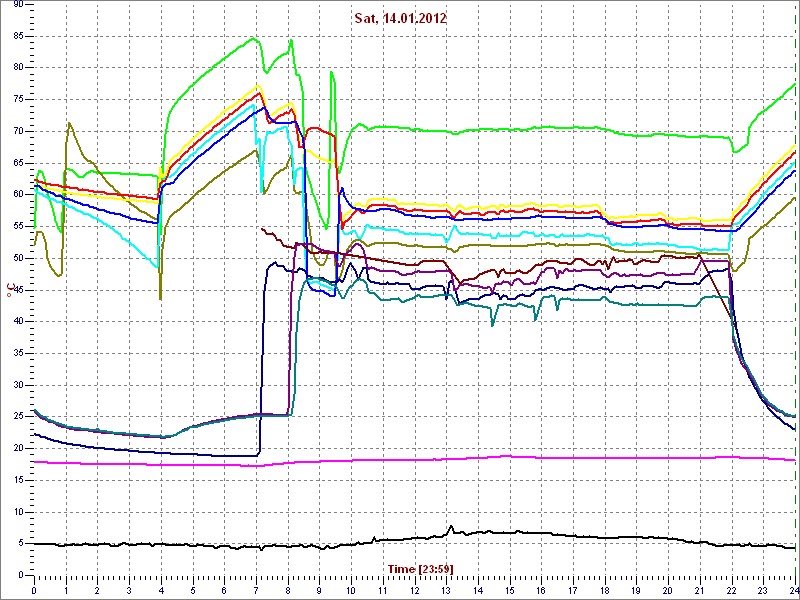Click hour 22 on the time axis

(x=732, y=590)
